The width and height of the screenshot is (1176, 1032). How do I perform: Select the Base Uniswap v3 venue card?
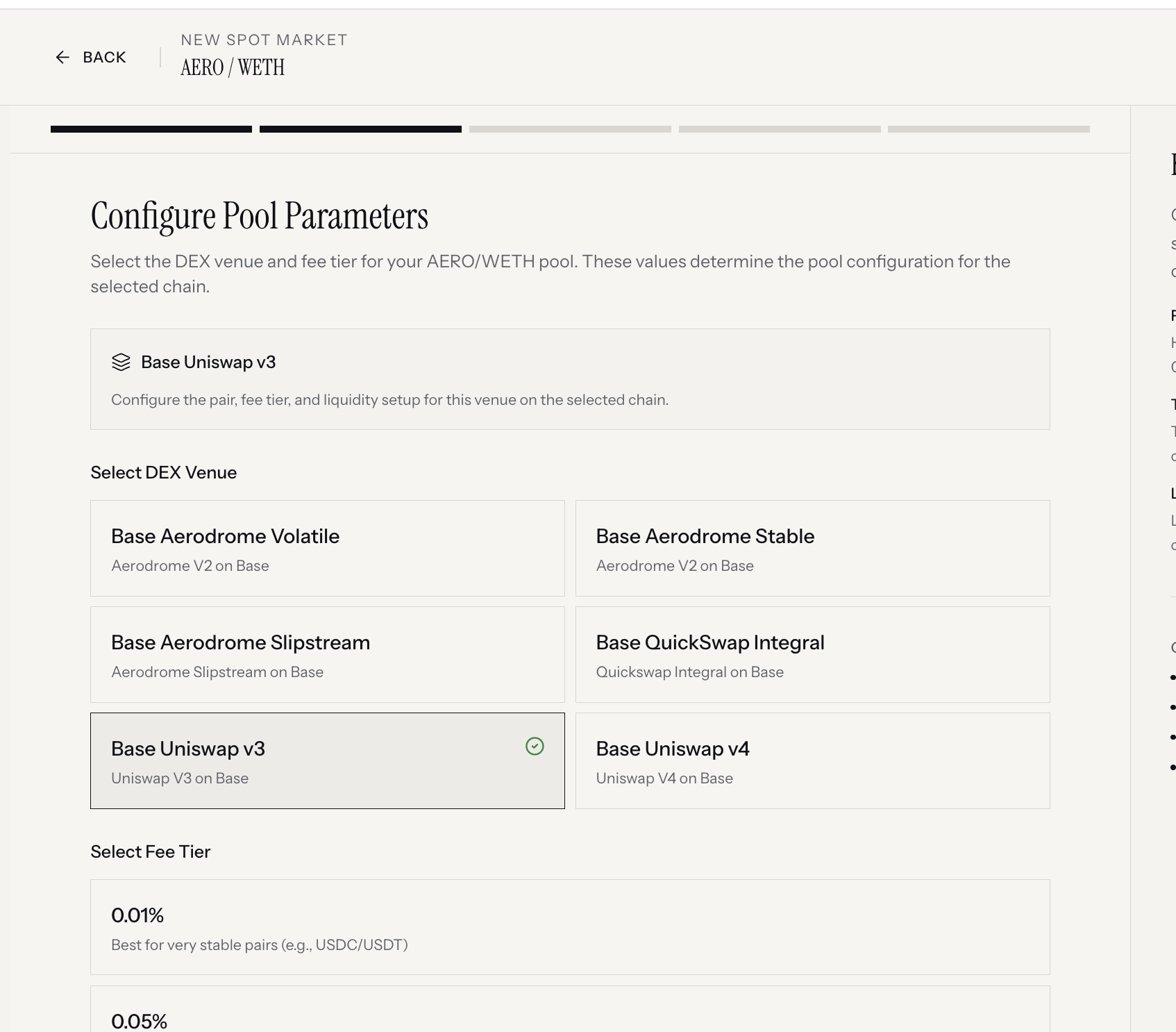(x=328, y=761)
